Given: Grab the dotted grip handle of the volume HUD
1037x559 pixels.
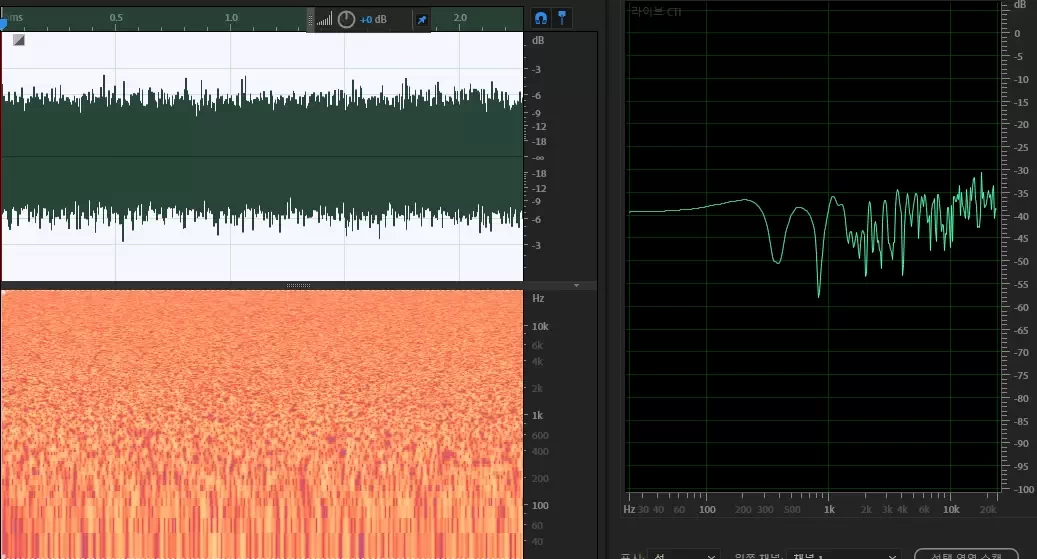Looking at the screenshot, I should point(311,19).
